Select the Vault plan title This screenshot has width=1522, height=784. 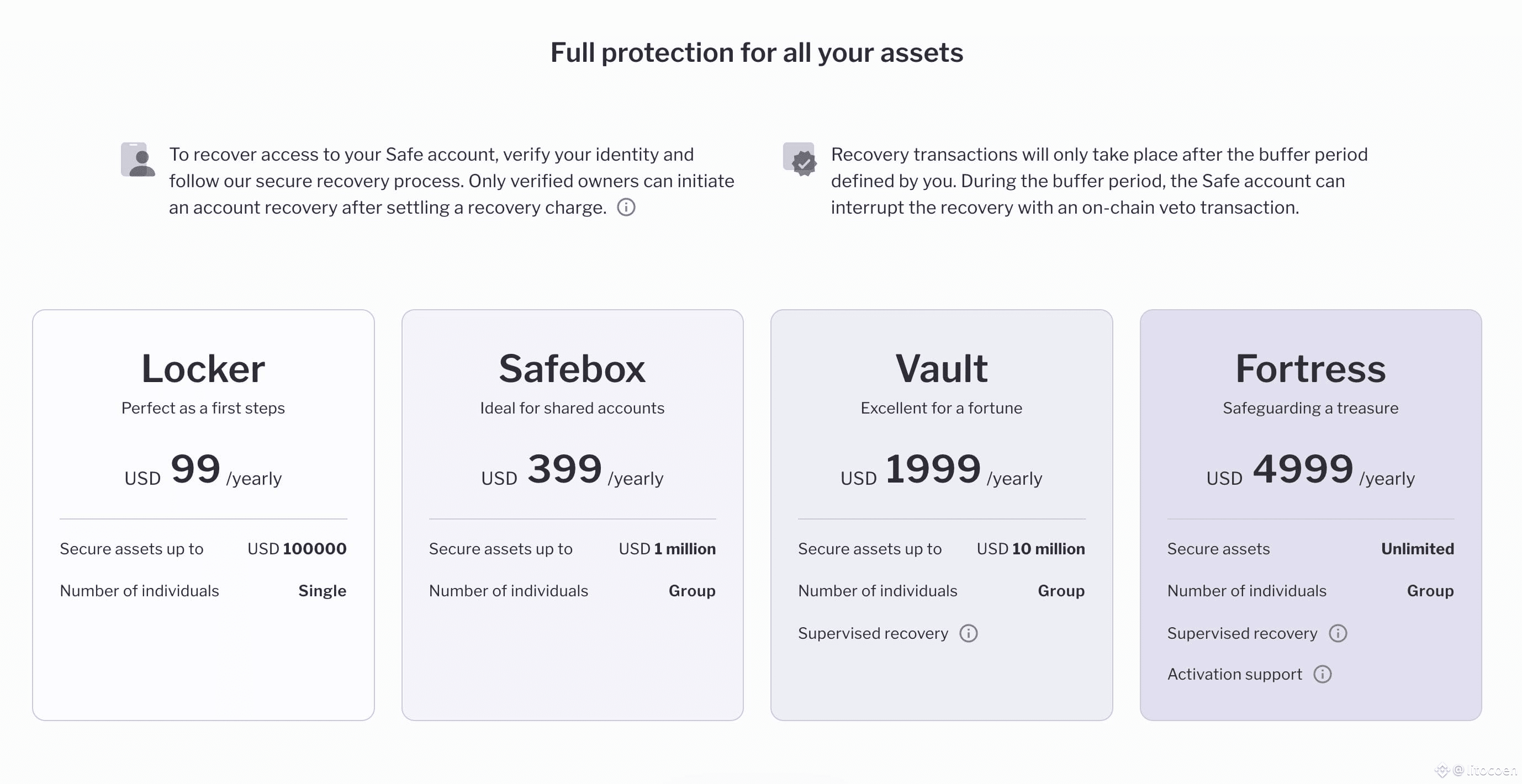click(941, 369)
